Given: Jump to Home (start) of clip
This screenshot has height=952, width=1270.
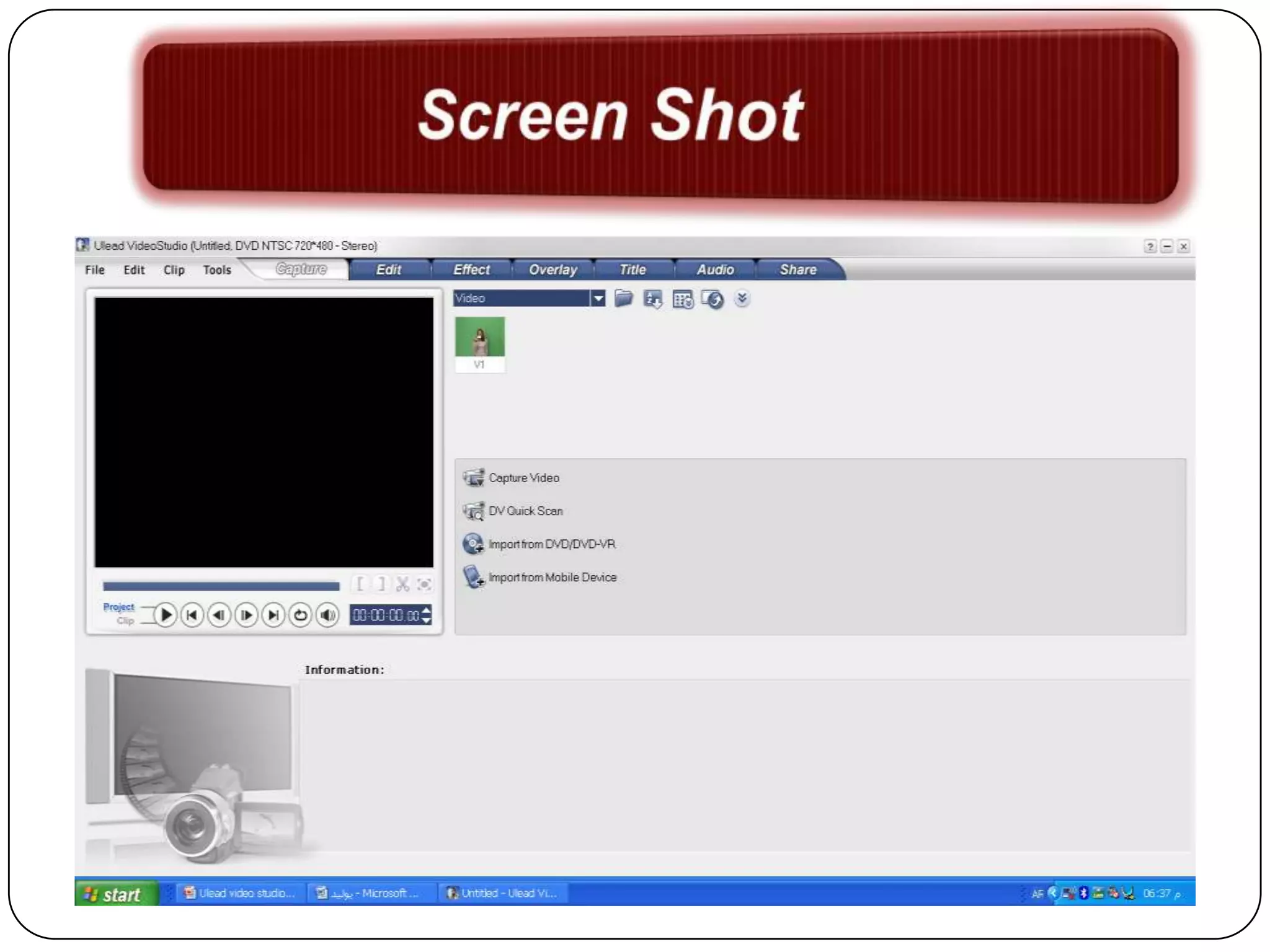Looking at the screenshot, I should coord(192,615).
